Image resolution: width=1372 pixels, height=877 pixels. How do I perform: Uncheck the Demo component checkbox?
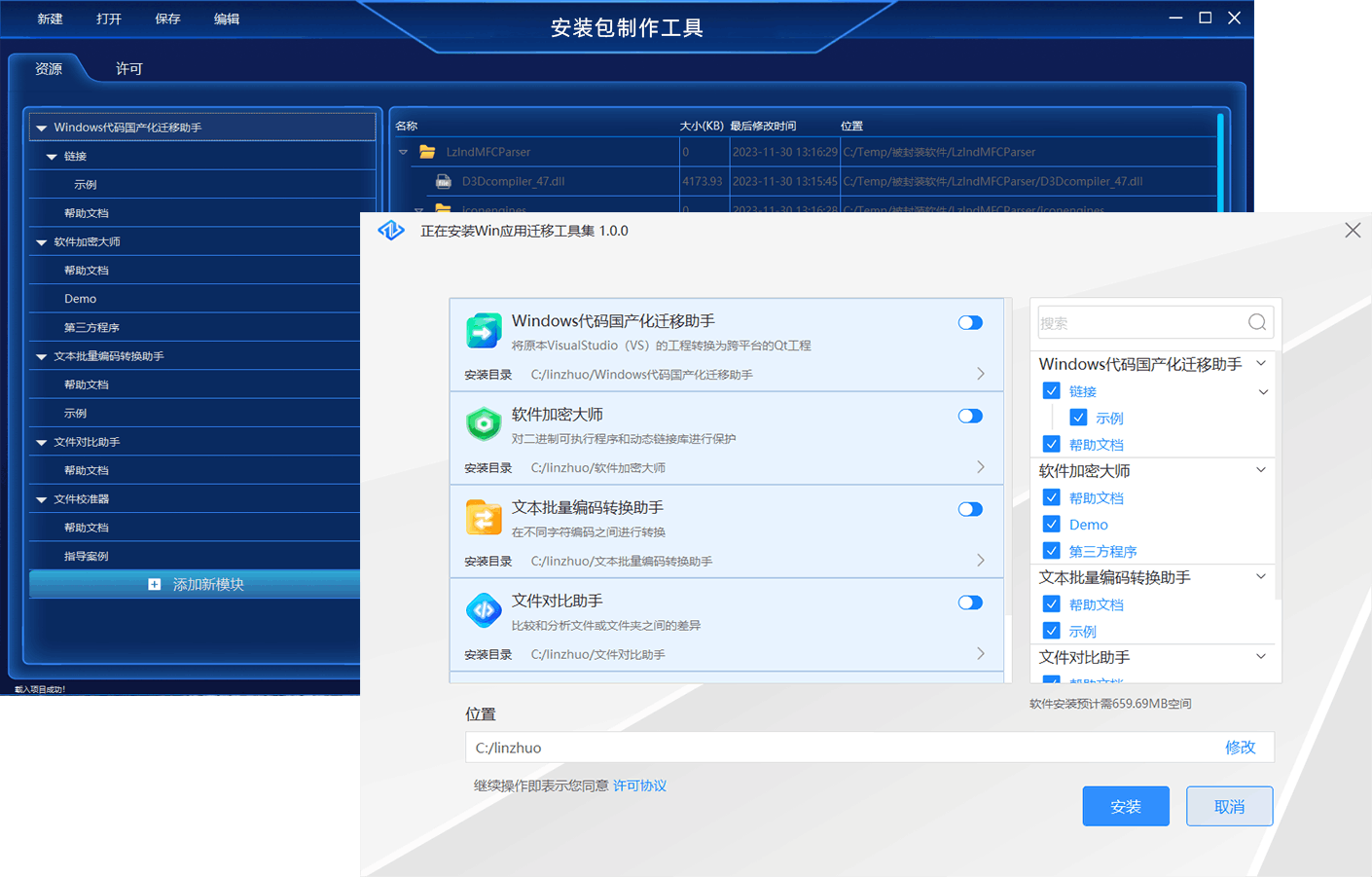(1051, 525)
